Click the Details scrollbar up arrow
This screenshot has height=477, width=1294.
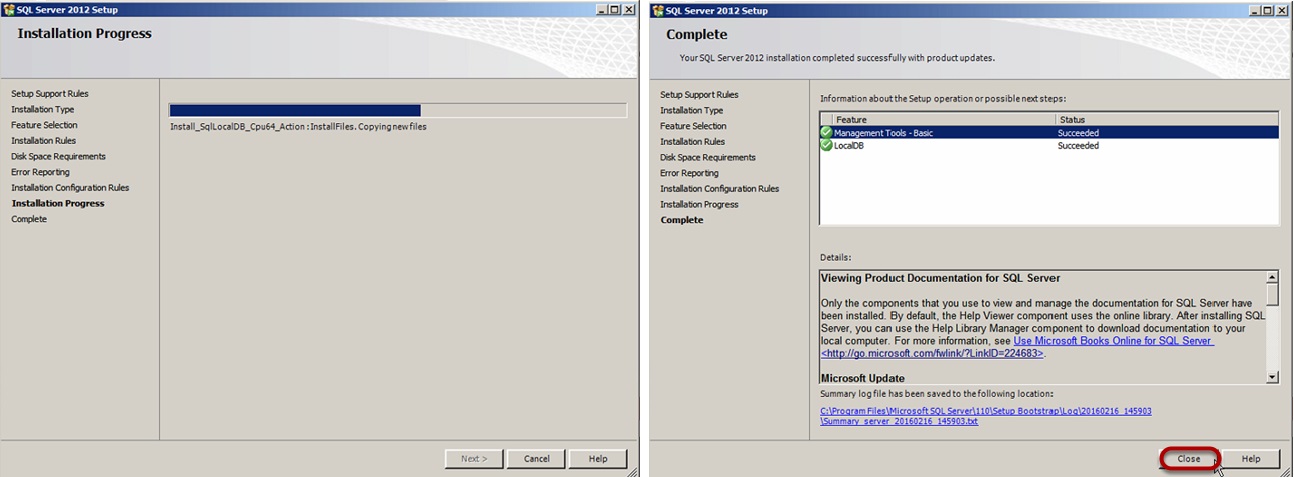click(1272, 277)
